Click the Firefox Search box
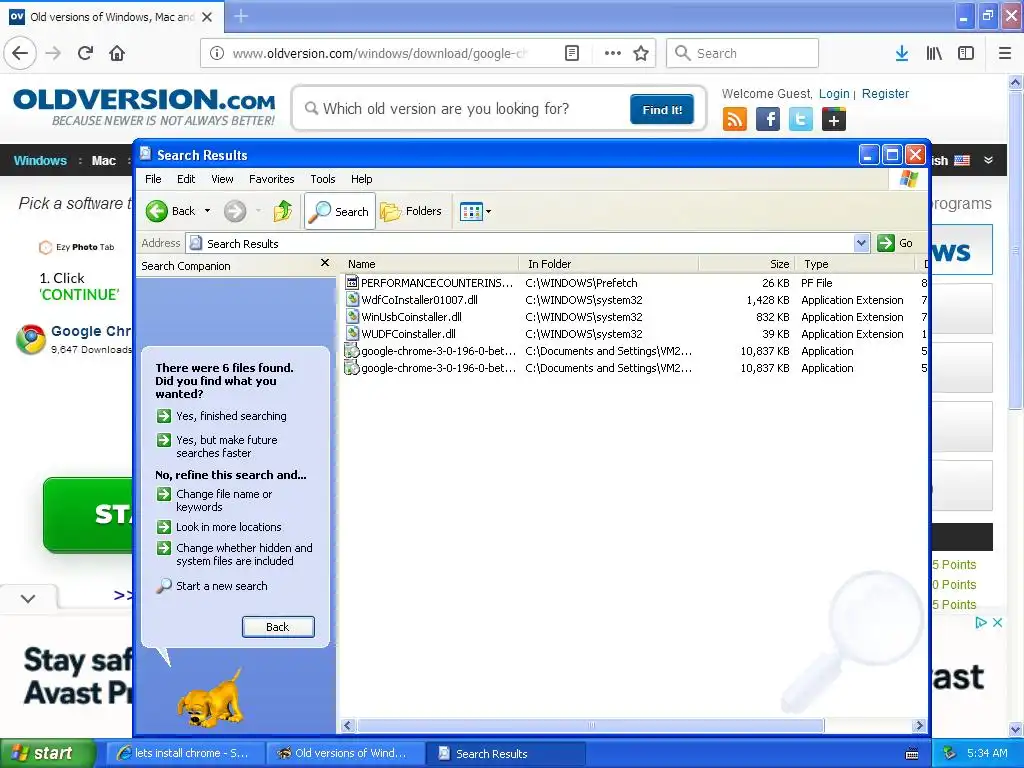The width and height of the screenshot is (1024, 768). [x=743, y=53]
